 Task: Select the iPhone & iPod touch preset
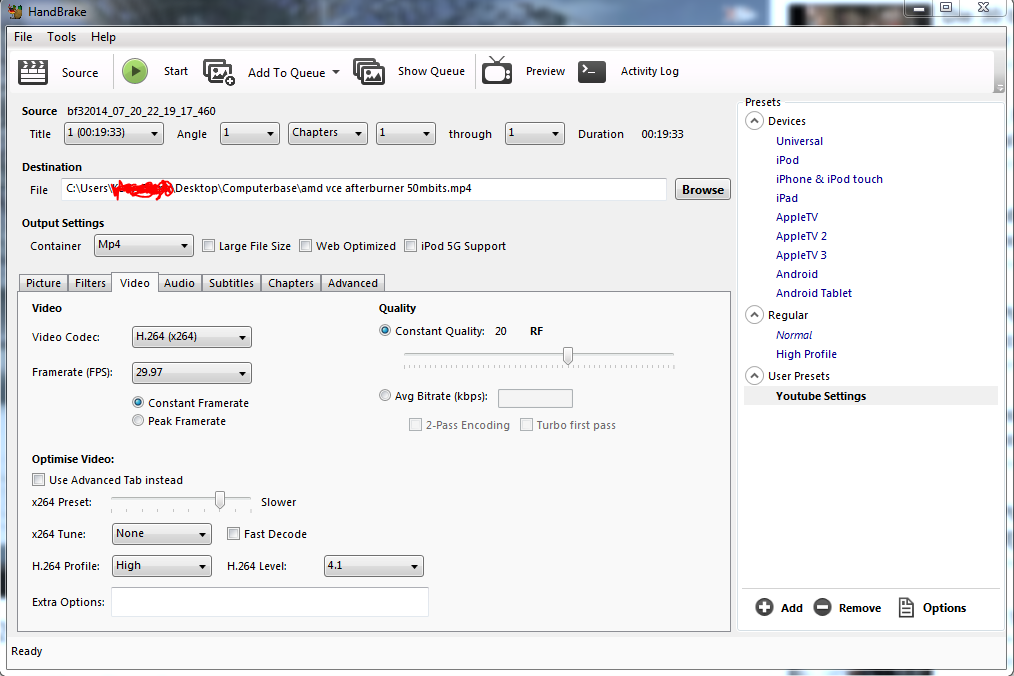tap(829, 179)
